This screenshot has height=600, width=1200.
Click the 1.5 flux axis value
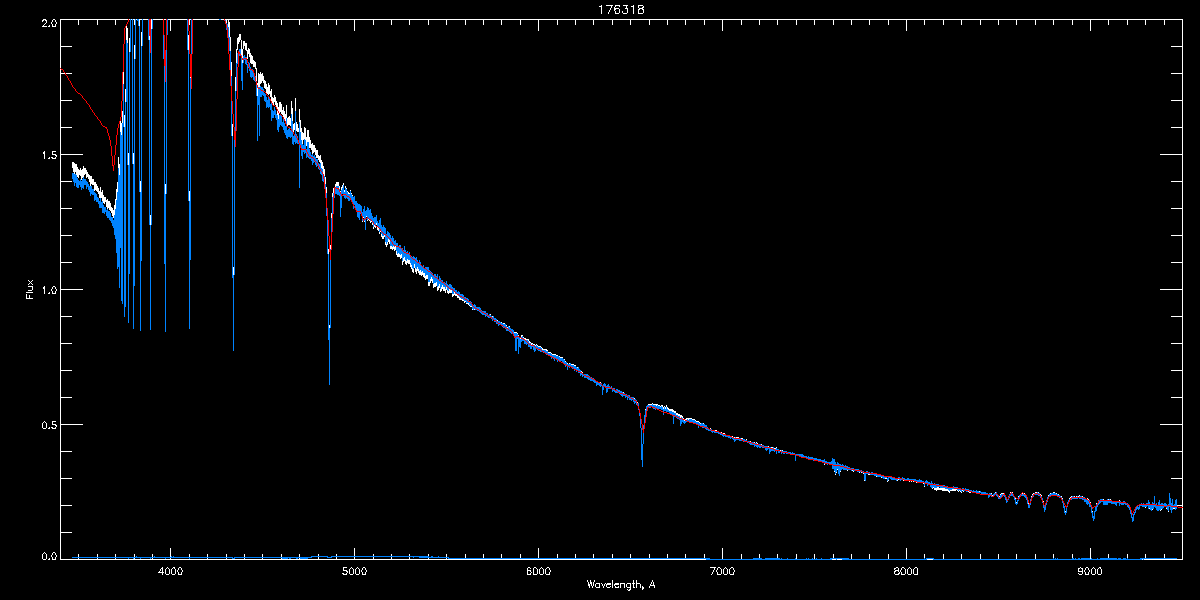[49, 156]
